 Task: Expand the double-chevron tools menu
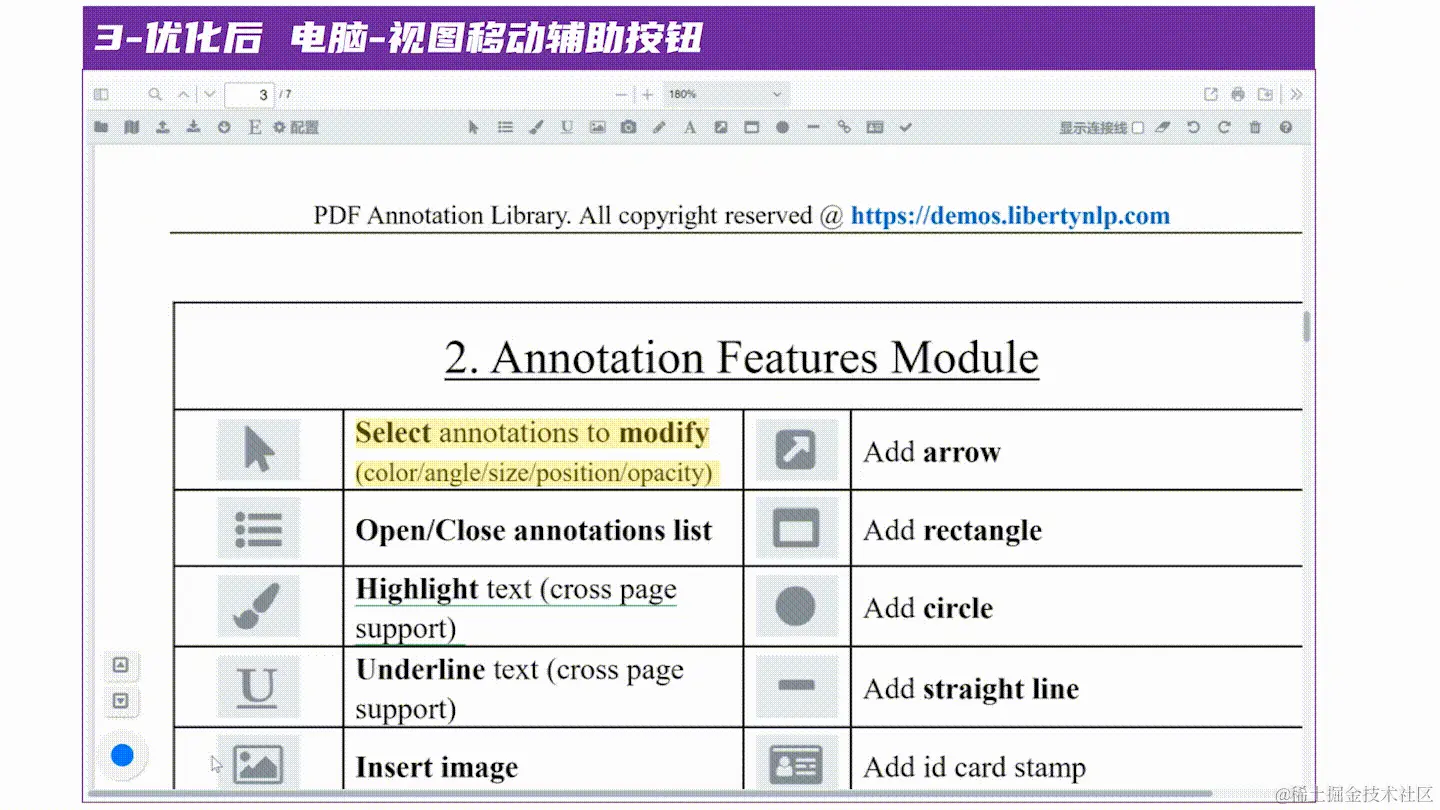[1296, 95]
